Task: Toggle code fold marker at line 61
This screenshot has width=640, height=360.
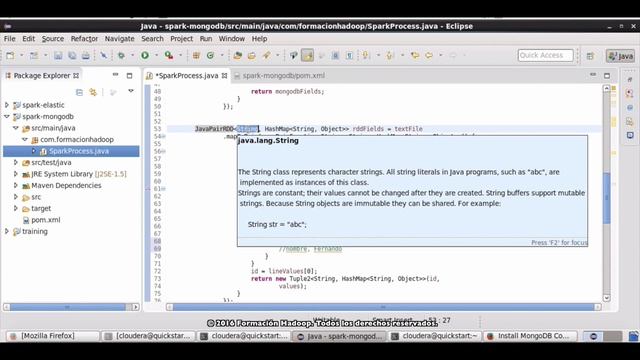Action: coord(164,189)
